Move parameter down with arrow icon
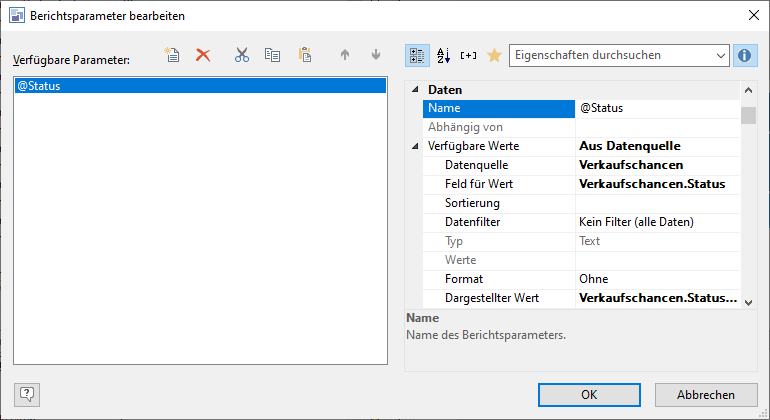Image resolution: width=770 pixels, height=420 pixels. pos(376,56)
